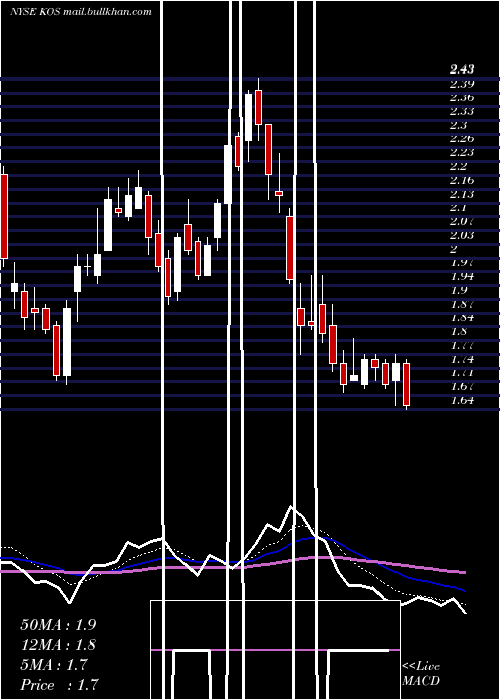
Task: Click the 2.2 price axis label
Action: pos(459,166)
